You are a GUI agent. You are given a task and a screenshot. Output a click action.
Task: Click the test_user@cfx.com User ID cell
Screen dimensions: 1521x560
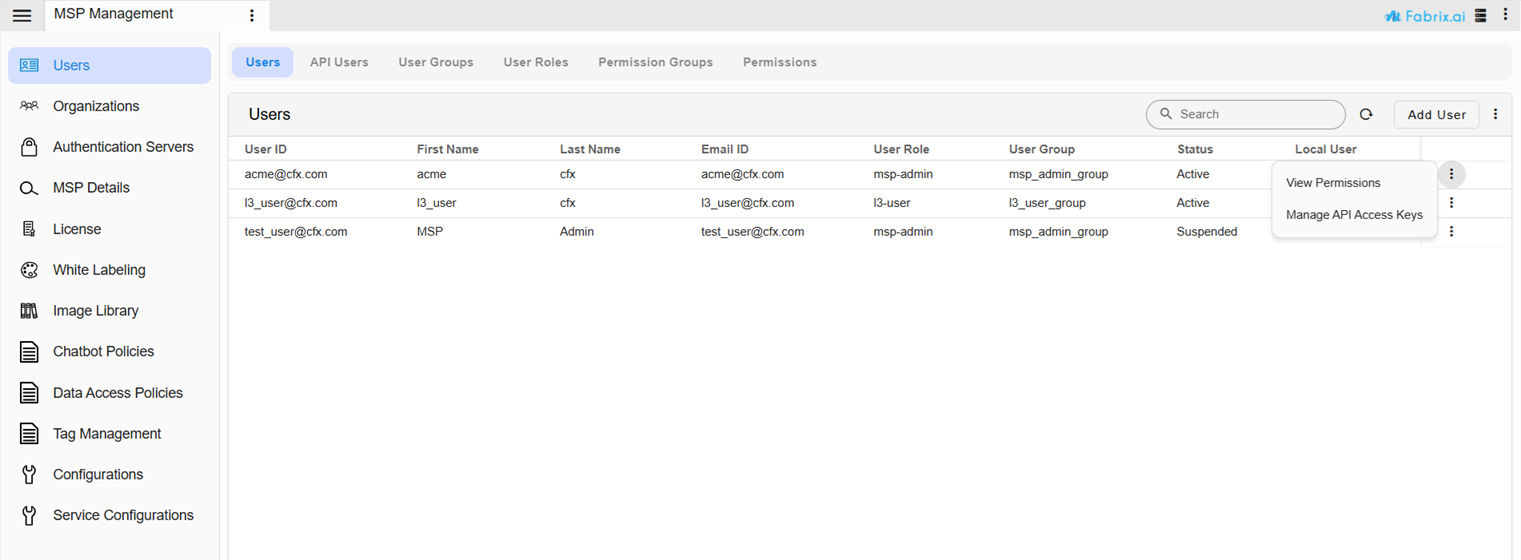pyautogui.click(x=296, y=232)
